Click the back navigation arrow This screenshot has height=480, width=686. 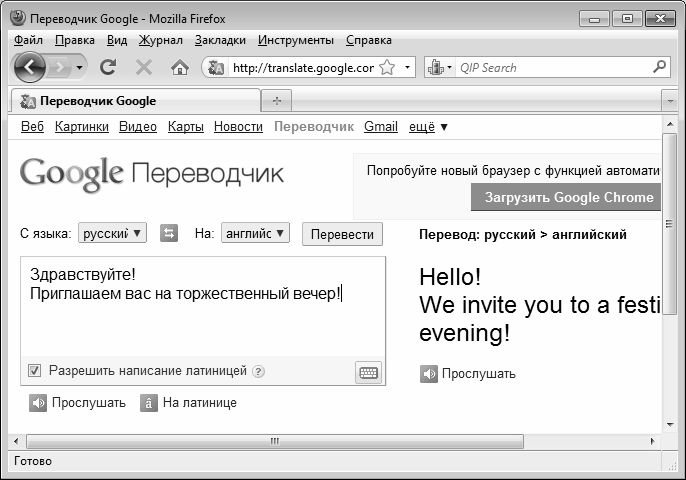coord(30,67)
